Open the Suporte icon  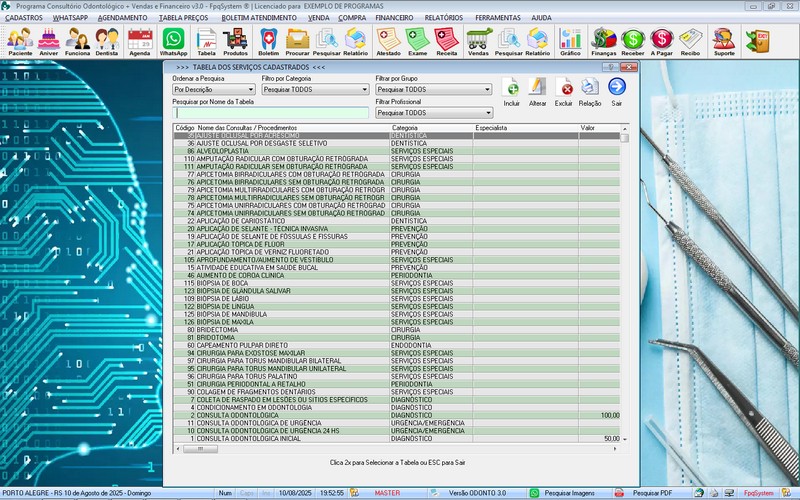pos(724,40)
